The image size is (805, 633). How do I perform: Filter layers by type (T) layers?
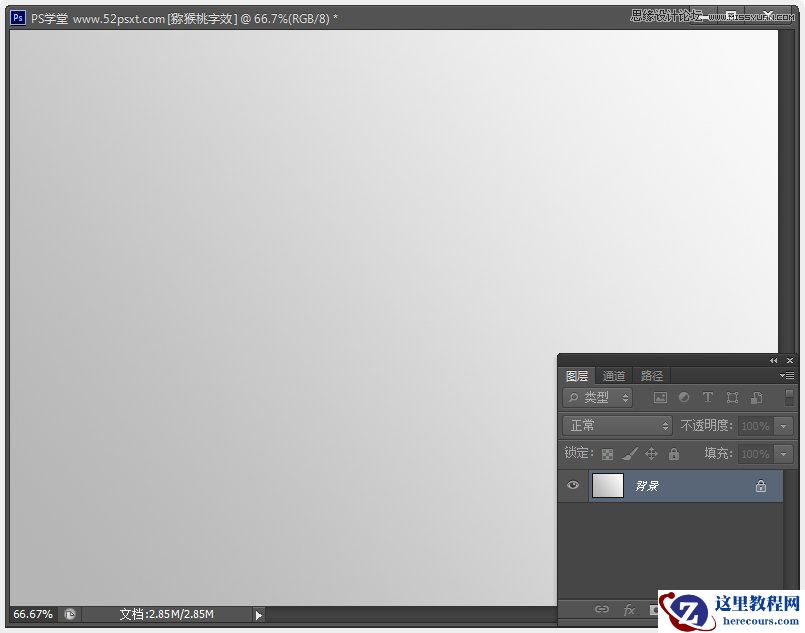pos(707,397)
